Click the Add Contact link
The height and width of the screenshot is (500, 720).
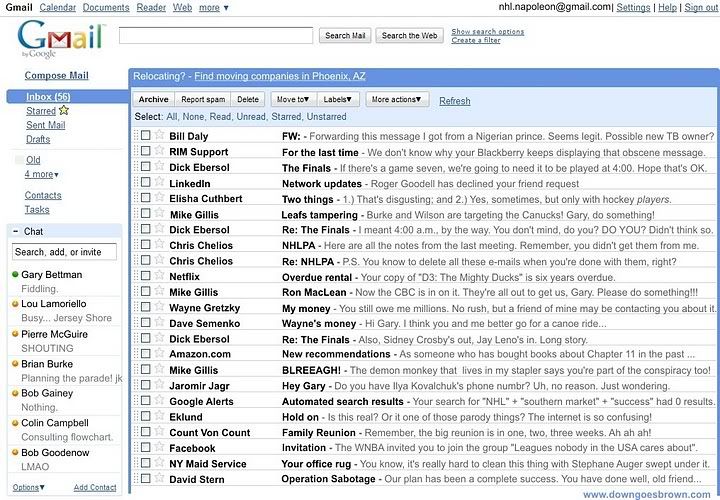[x=95, y=487]
